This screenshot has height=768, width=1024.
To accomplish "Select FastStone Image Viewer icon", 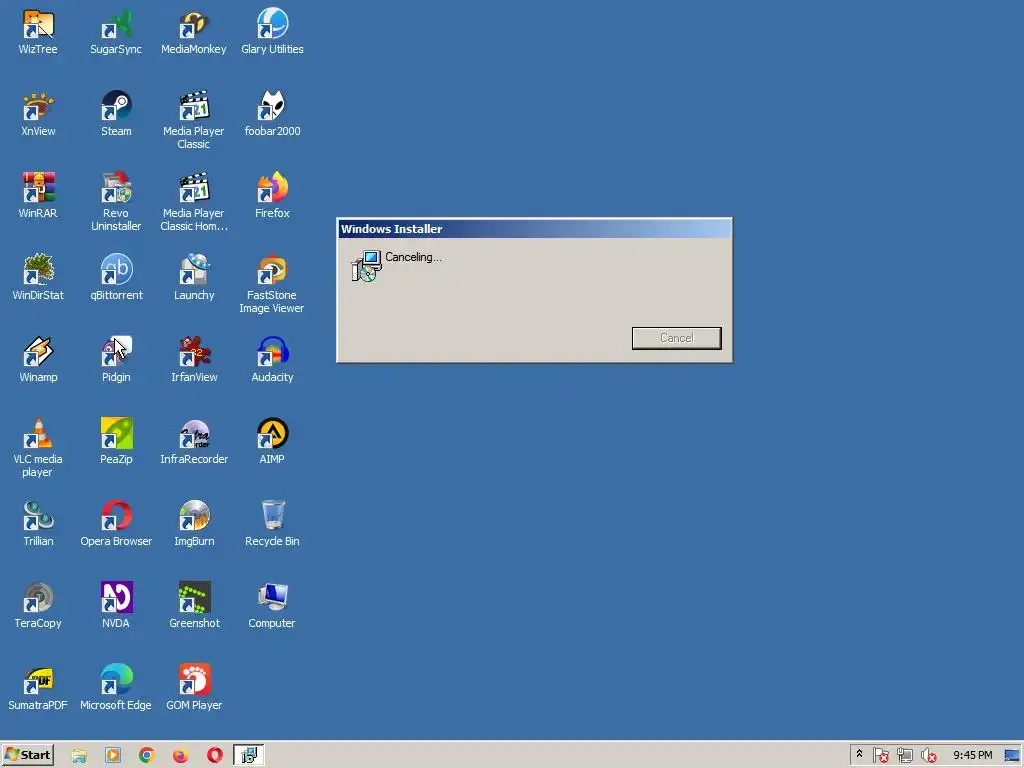I will [x=272, y=284].
